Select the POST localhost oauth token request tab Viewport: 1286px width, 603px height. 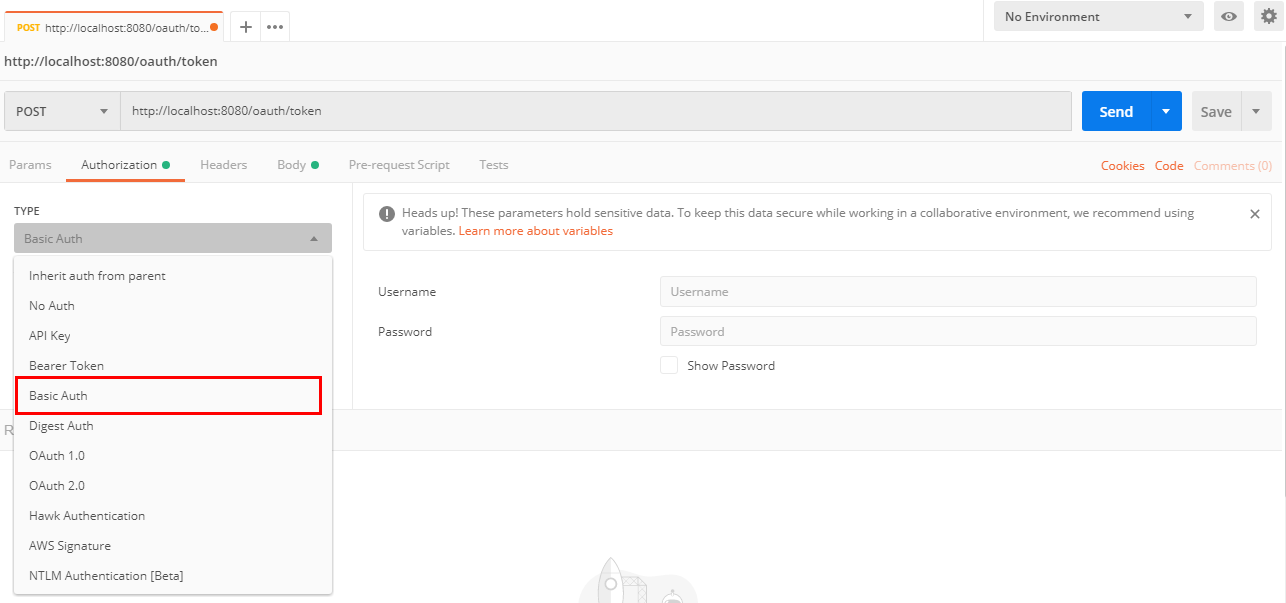click(x=114, y=27)
